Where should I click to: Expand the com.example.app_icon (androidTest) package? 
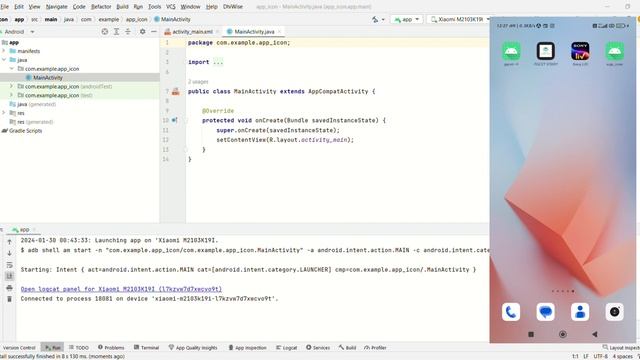click(x=12, y=86)
